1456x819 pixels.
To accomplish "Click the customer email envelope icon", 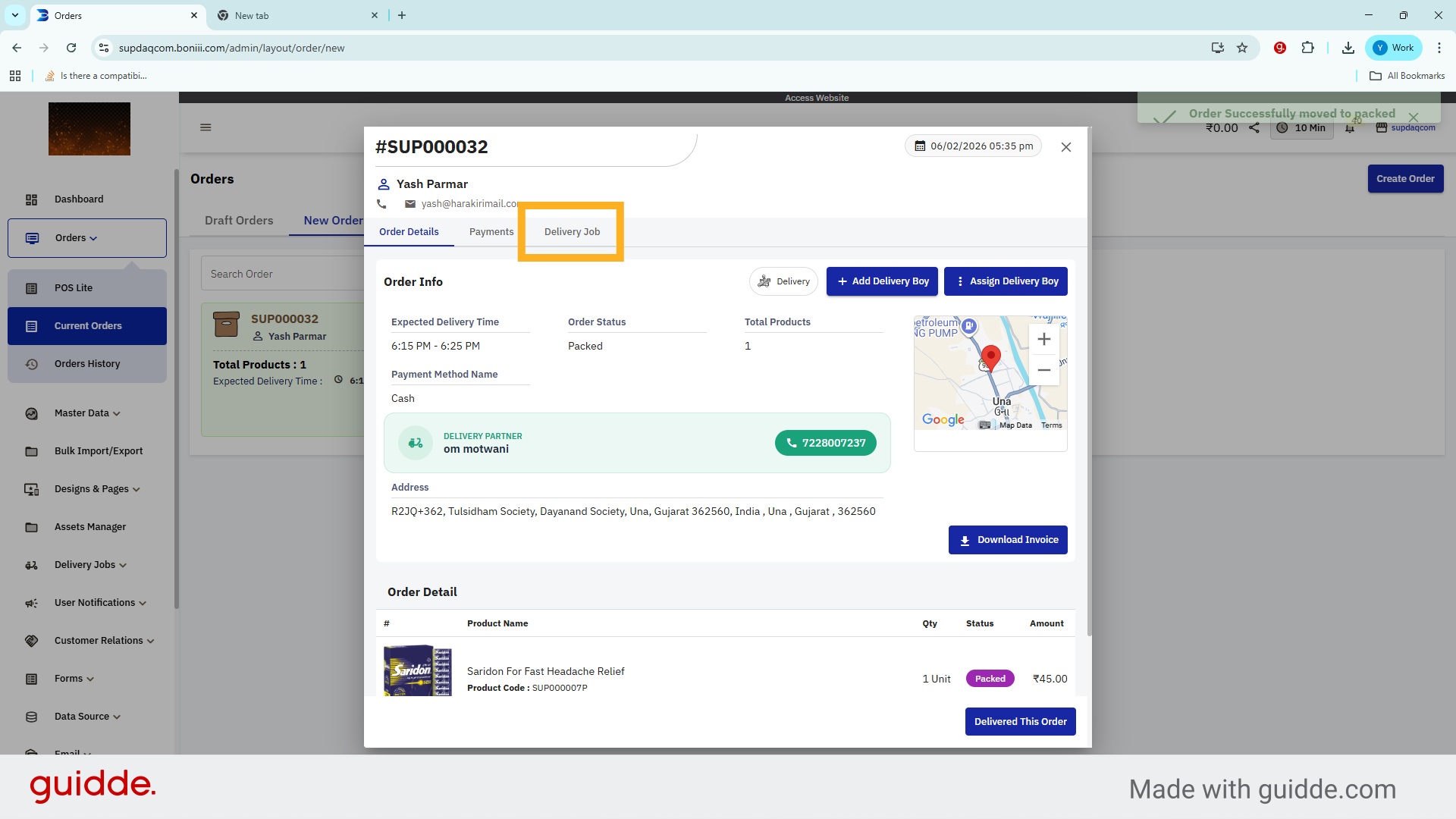I will 409,204.
